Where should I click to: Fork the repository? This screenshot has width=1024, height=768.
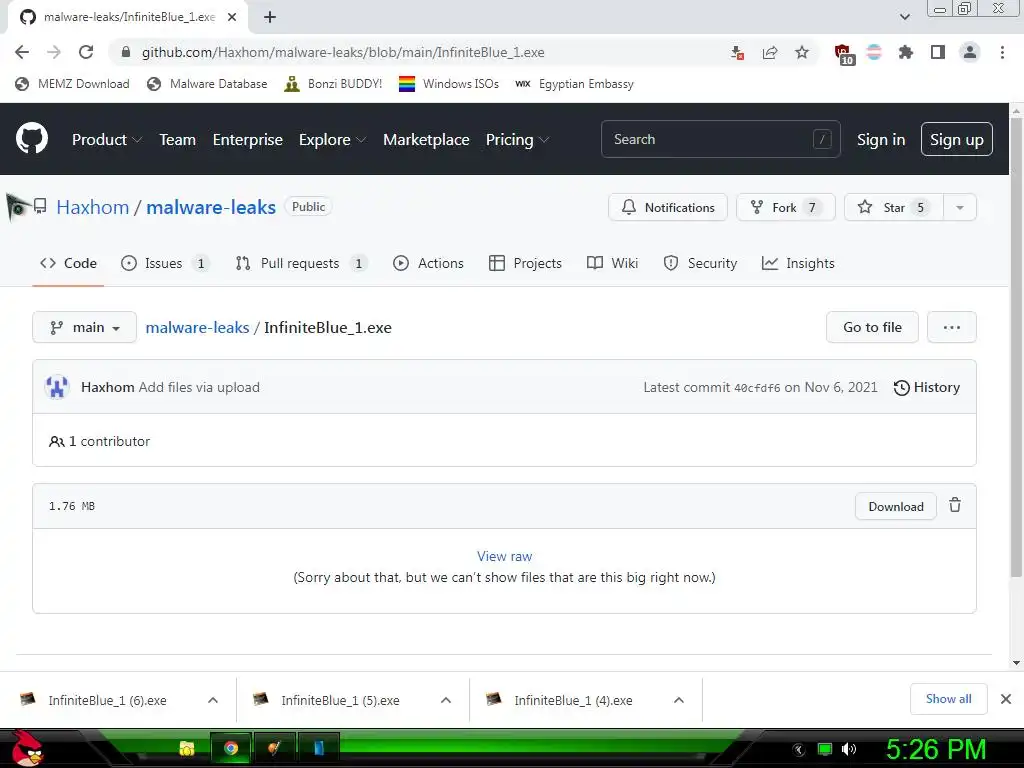[786, 208]
